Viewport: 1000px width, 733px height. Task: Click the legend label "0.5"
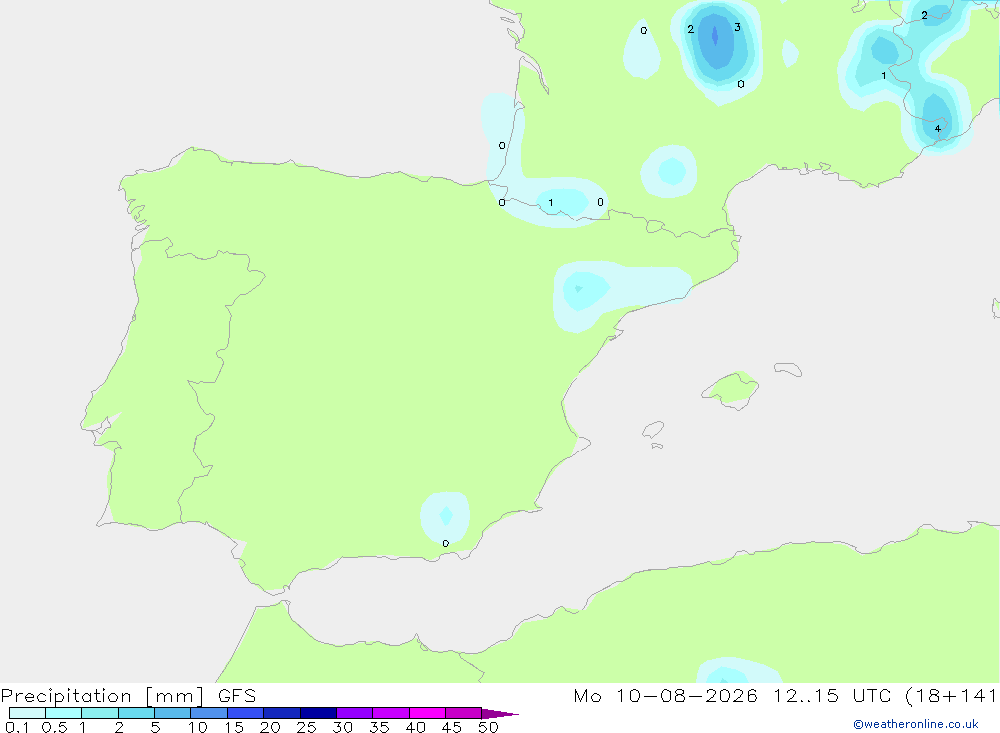(x=54, y=727)
